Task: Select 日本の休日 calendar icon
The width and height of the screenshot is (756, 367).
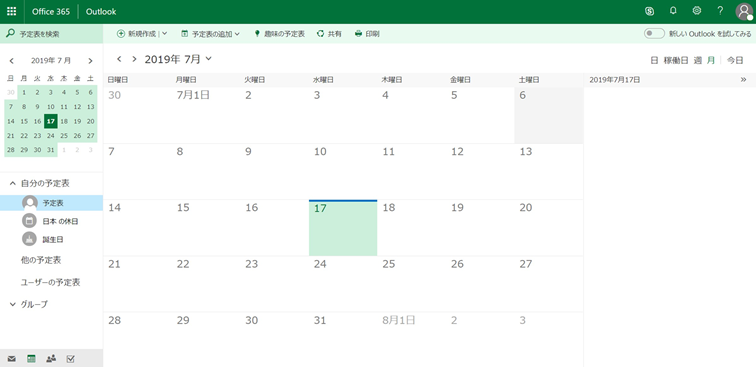Action: (30, 221)
